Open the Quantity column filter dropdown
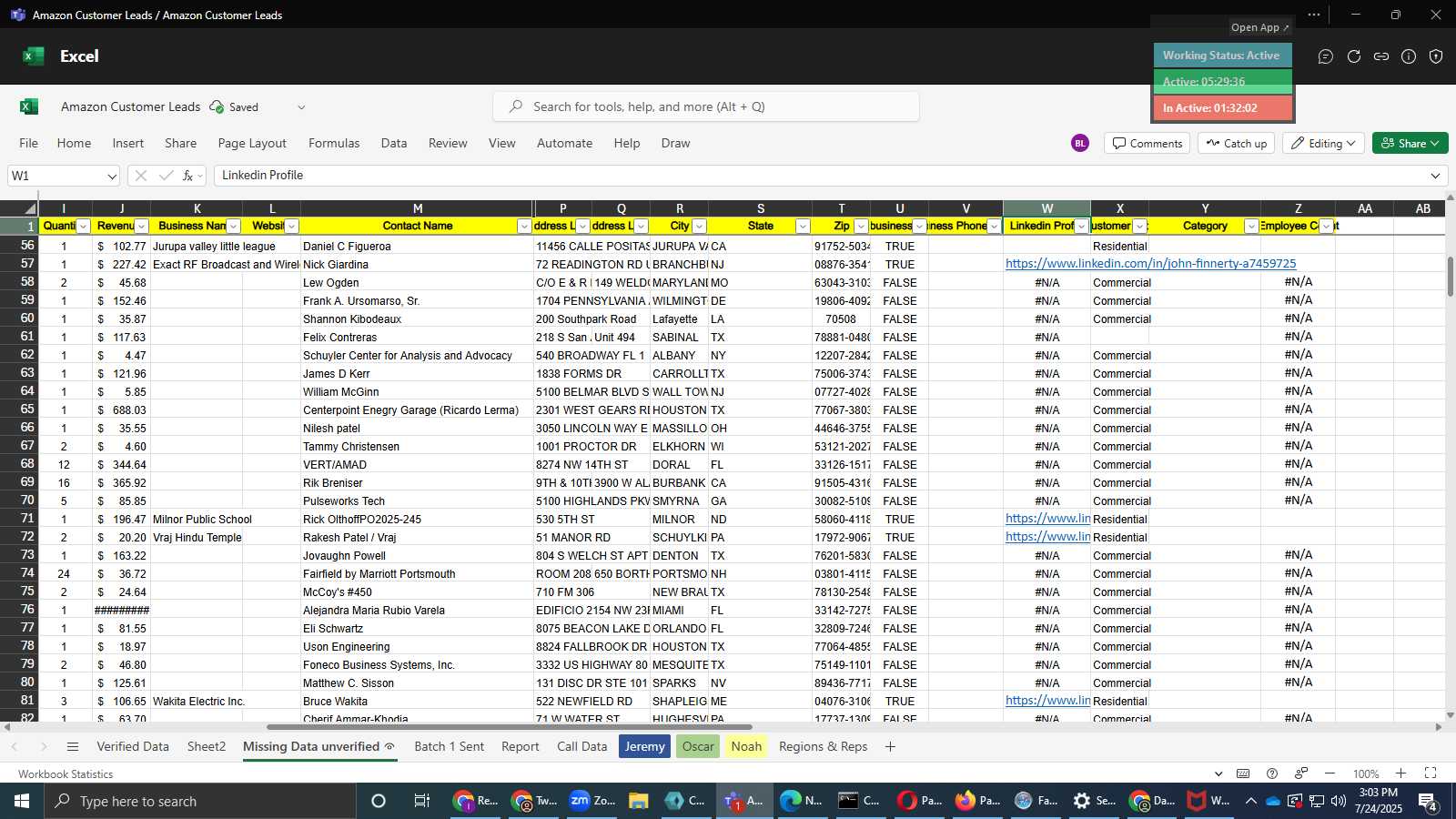The height and width of the screenshot is (819, 1456). pos(84,227)
